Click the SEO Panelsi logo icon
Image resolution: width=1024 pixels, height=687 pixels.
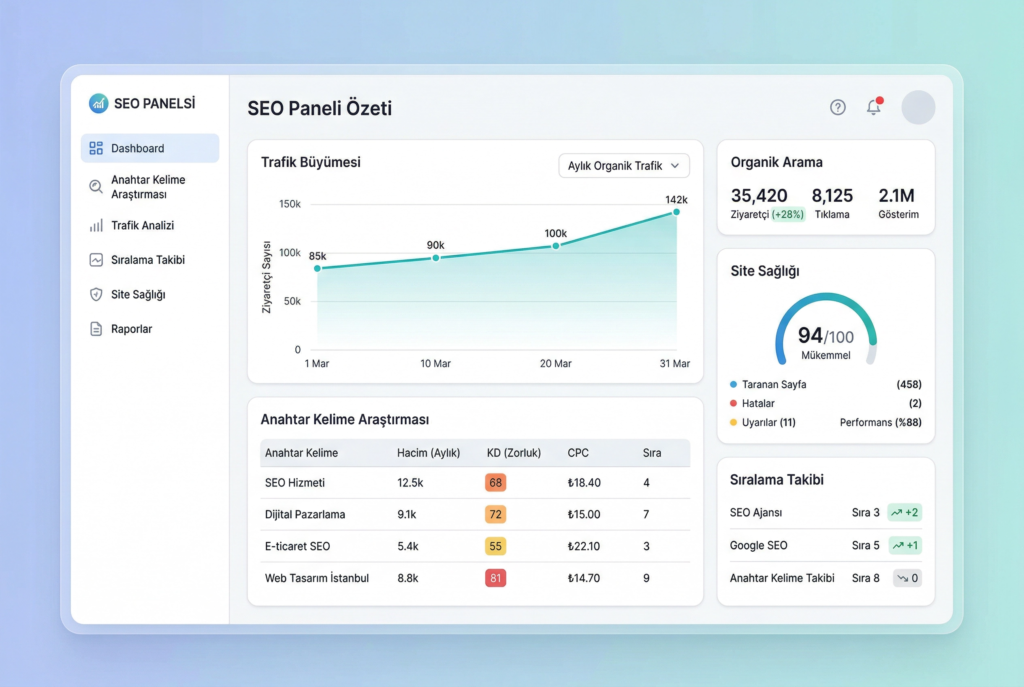[98, 103]
